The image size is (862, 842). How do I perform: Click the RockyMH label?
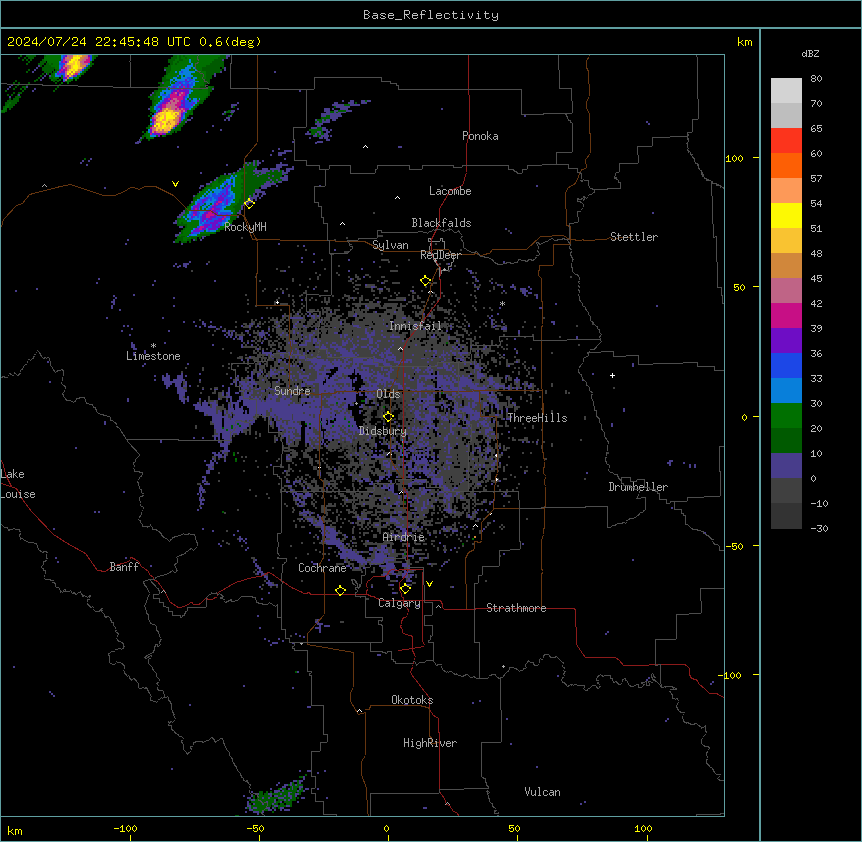coord(245,227)
